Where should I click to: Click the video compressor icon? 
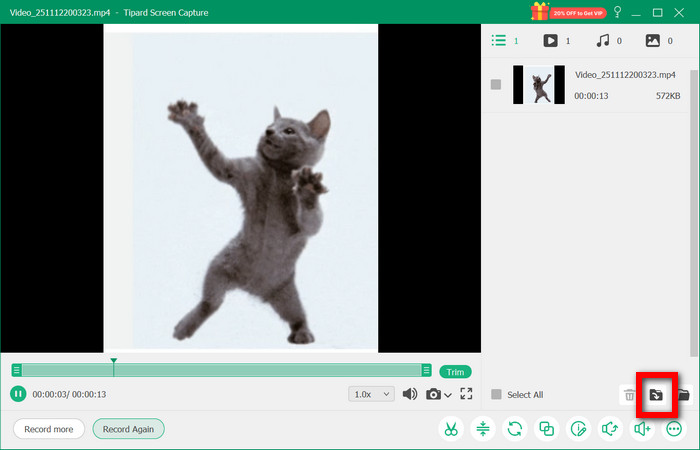coord(483,429)
